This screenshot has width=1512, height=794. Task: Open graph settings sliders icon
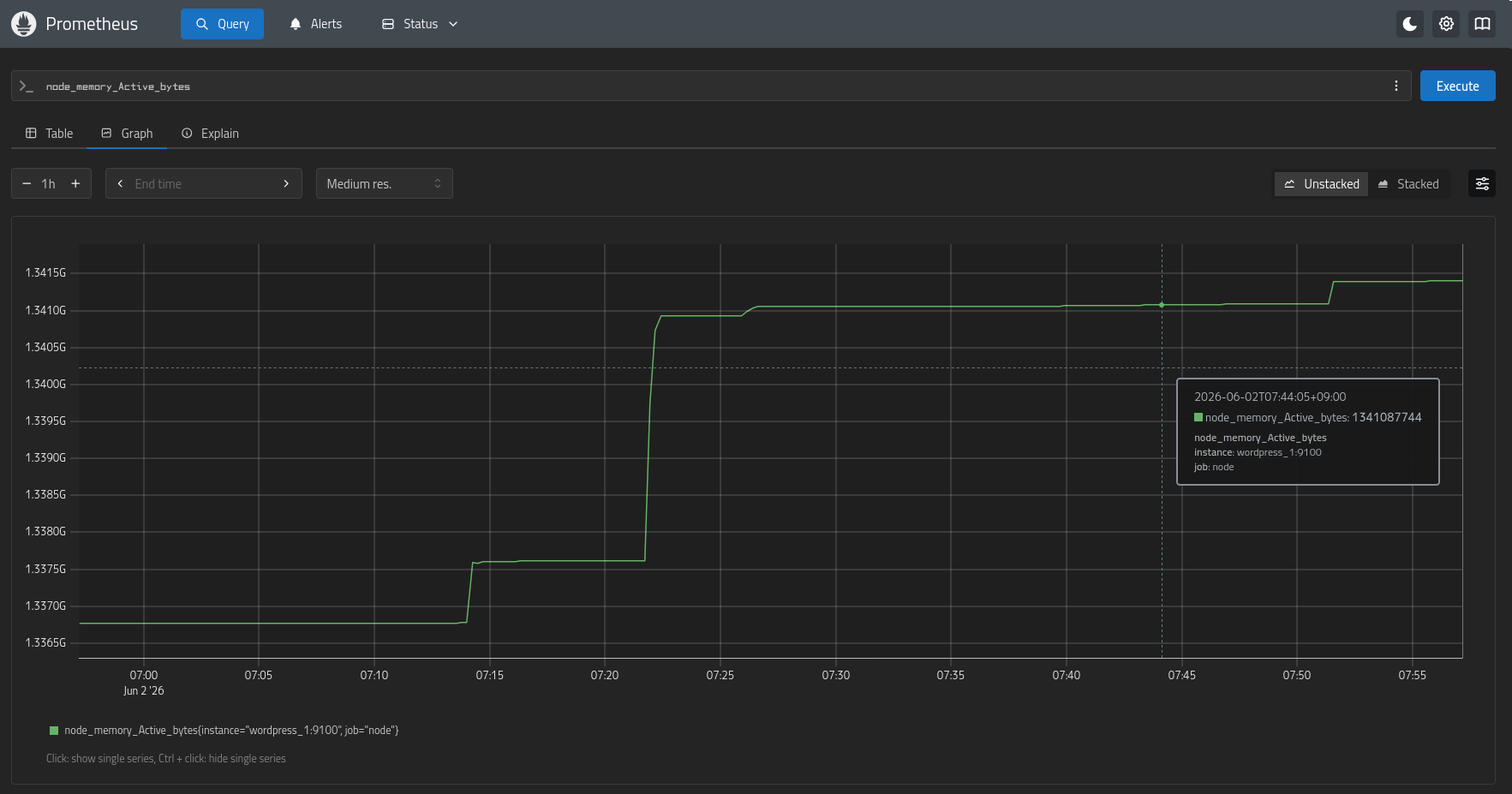pyautogui.click(x=1482, y=183)
